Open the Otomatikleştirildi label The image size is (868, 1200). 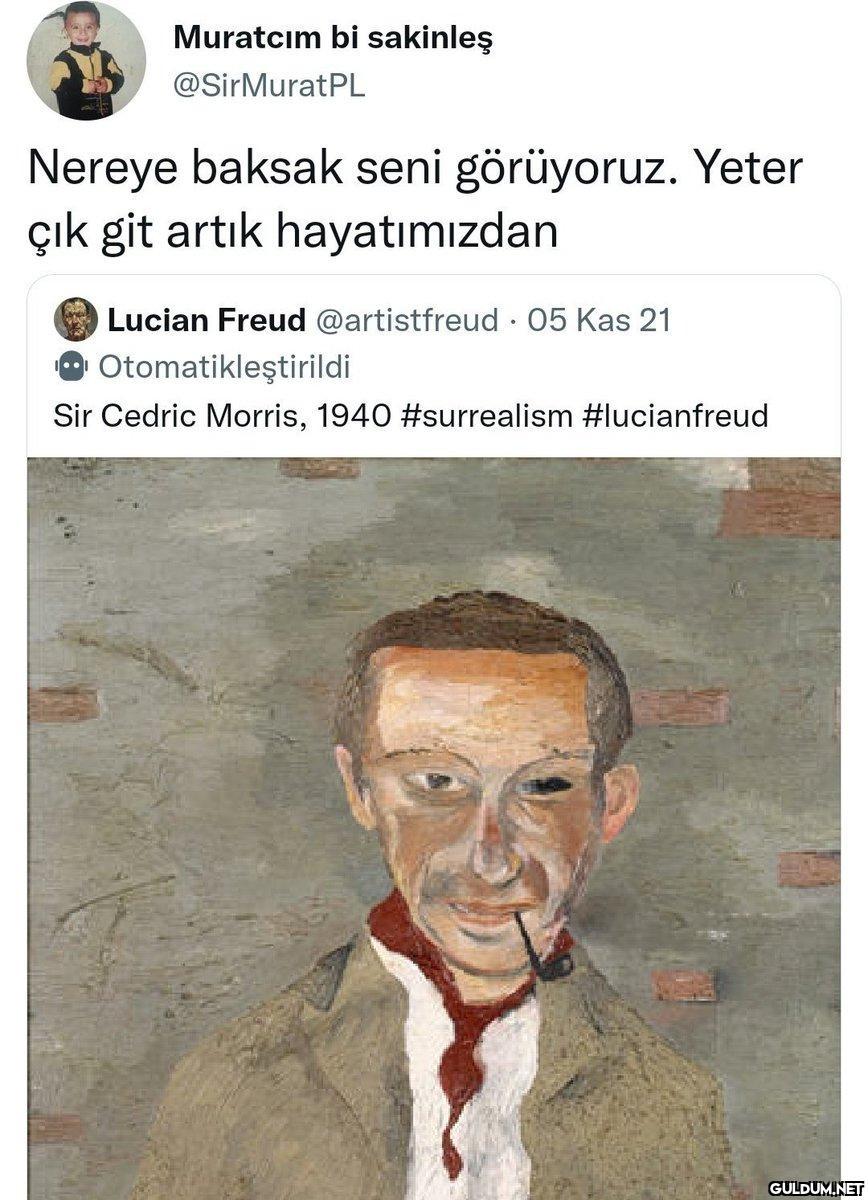coord(224,367)
